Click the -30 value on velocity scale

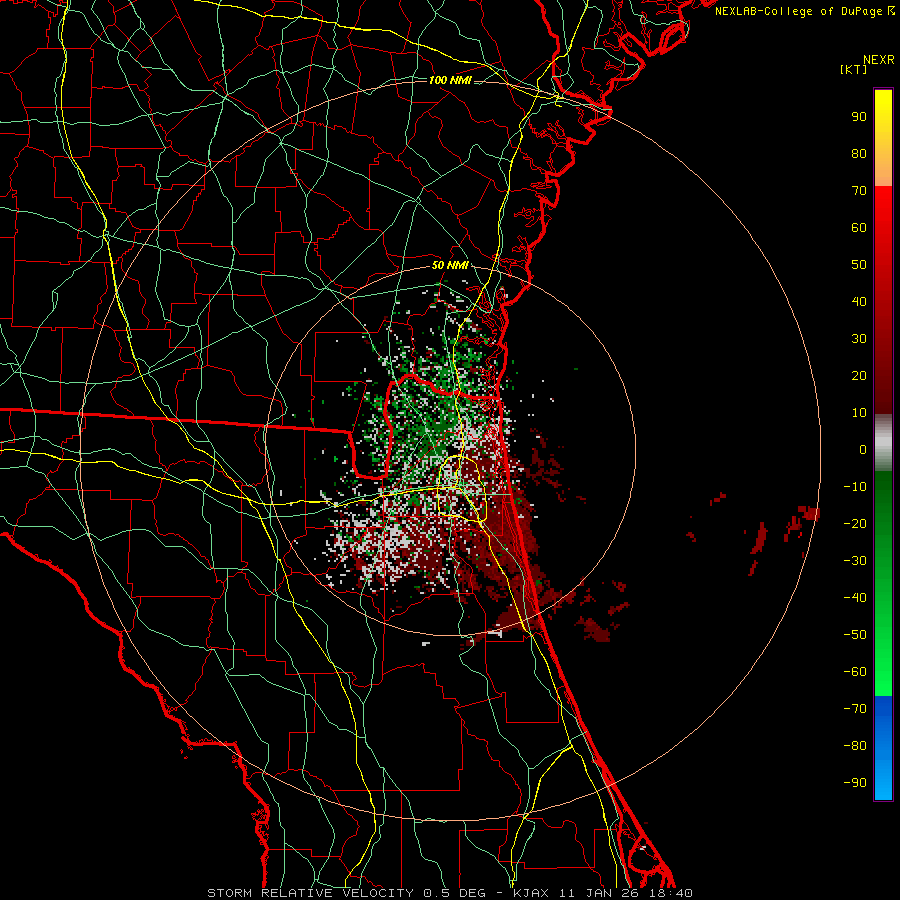[x=855, y=561]
